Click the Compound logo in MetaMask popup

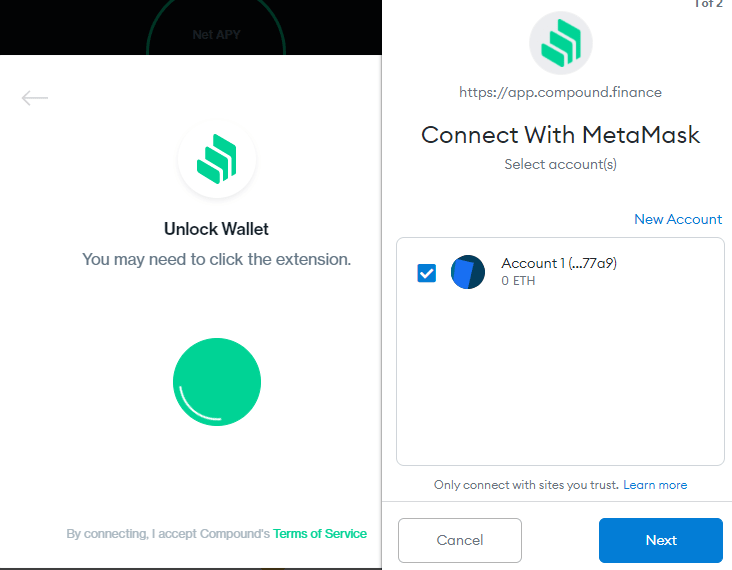(560, 43)
